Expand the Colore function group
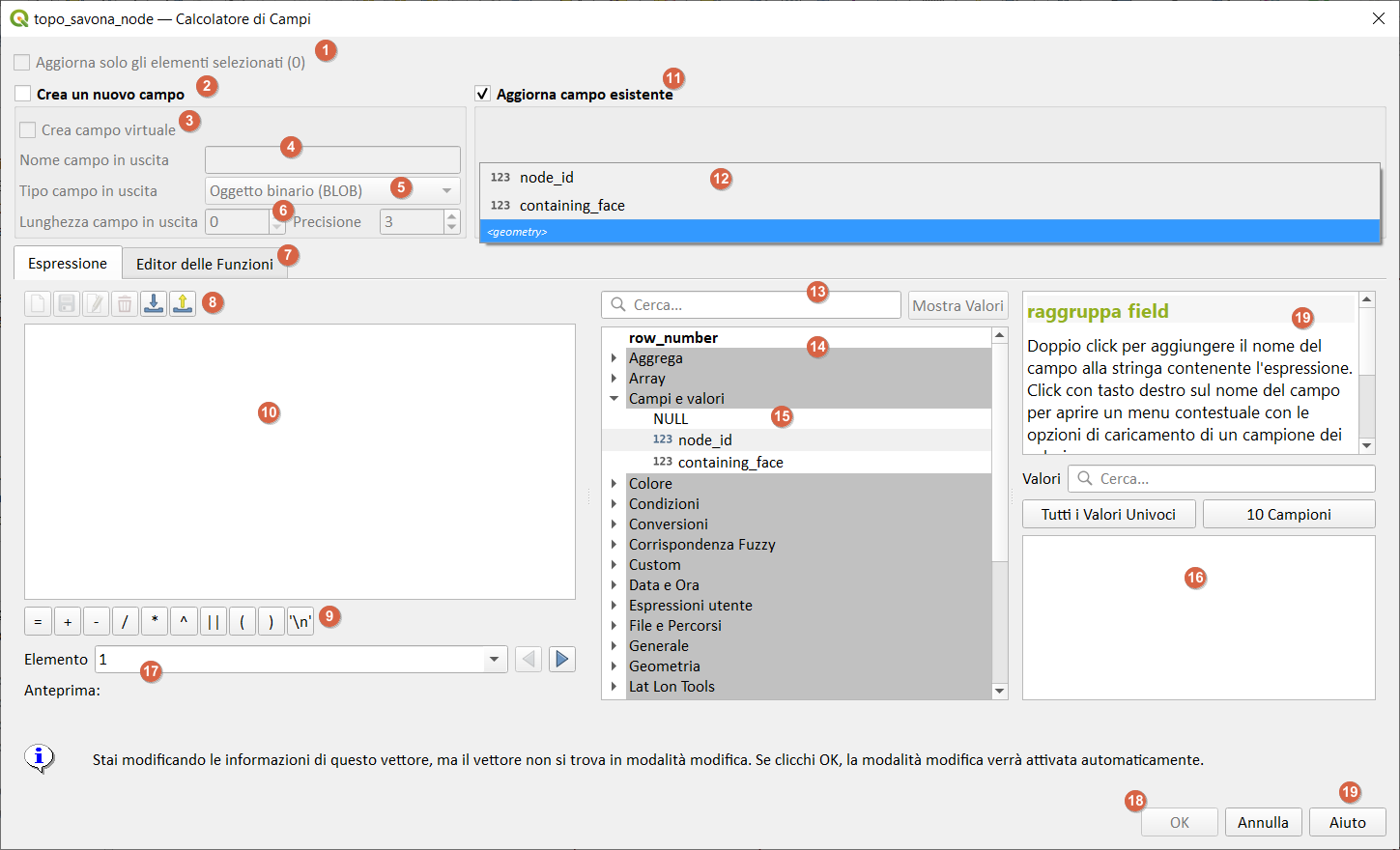This screenshot has width=1400, height=850. [614, 484]
